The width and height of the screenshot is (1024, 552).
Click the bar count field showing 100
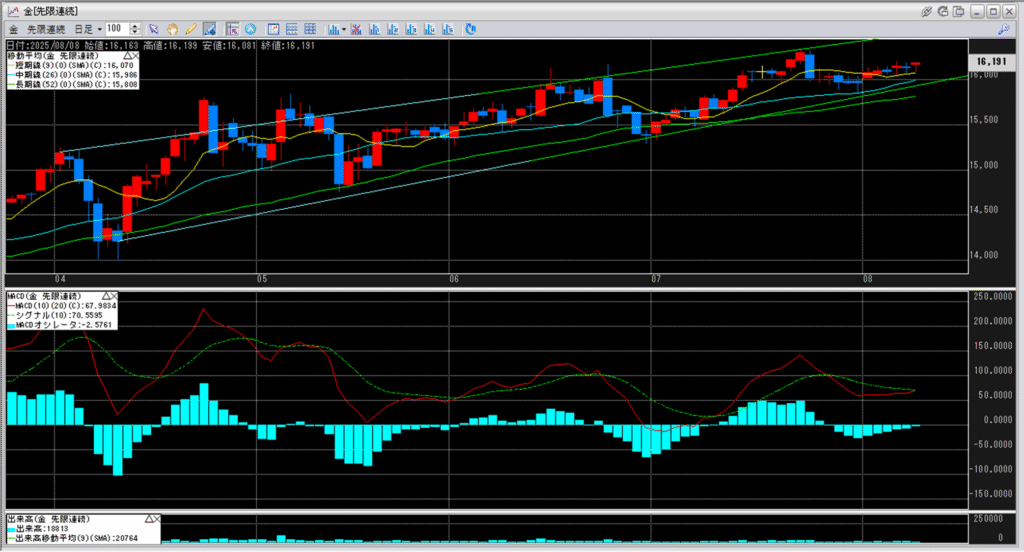tap(118, 29)
